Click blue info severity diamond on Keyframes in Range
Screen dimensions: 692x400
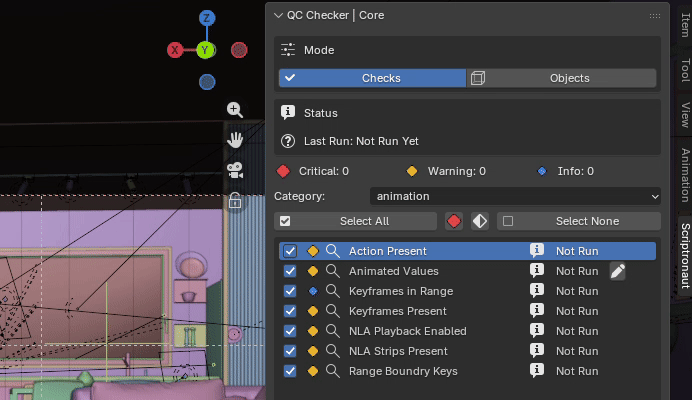(x=313, y=291)
